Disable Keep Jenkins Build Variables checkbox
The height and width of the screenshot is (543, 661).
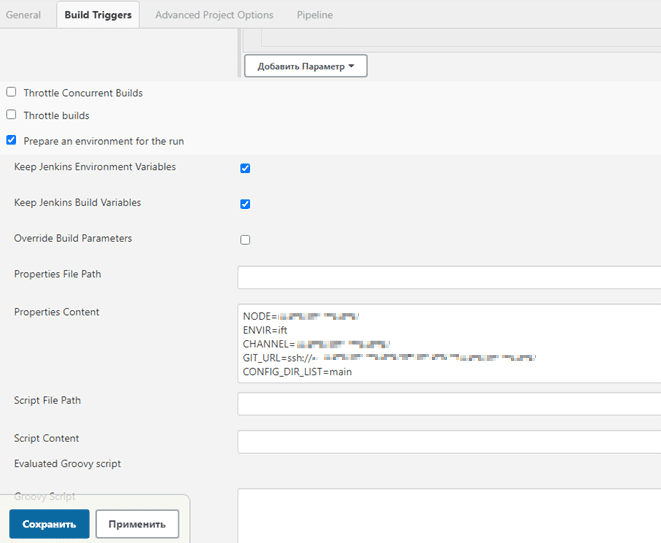(x=245, y=204)
